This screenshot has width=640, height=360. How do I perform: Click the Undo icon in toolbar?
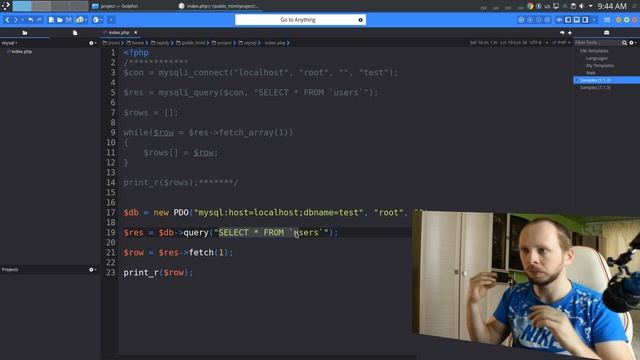pos(30,20)
